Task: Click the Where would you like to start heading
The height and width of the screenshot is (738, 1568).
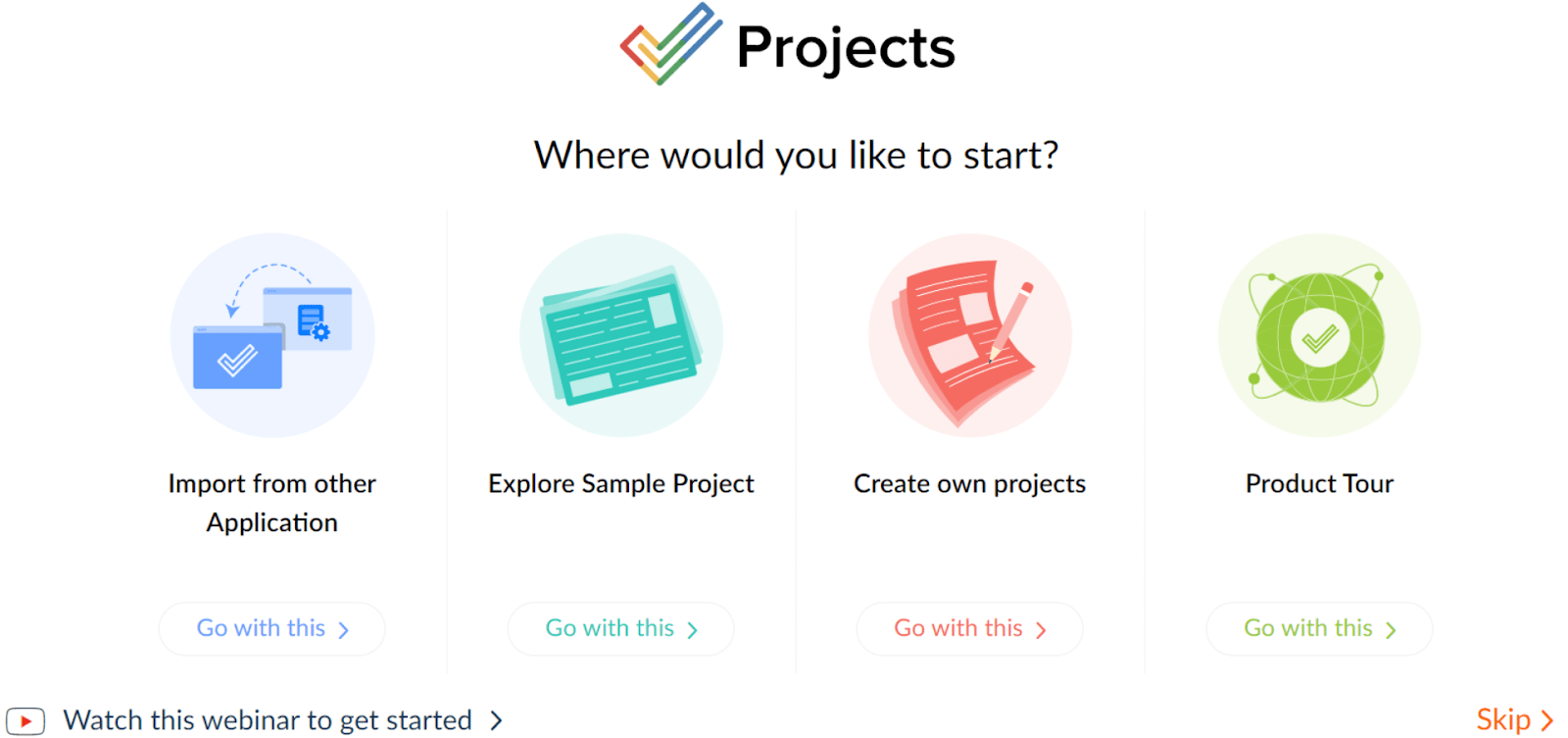Action: coord(795,154)
